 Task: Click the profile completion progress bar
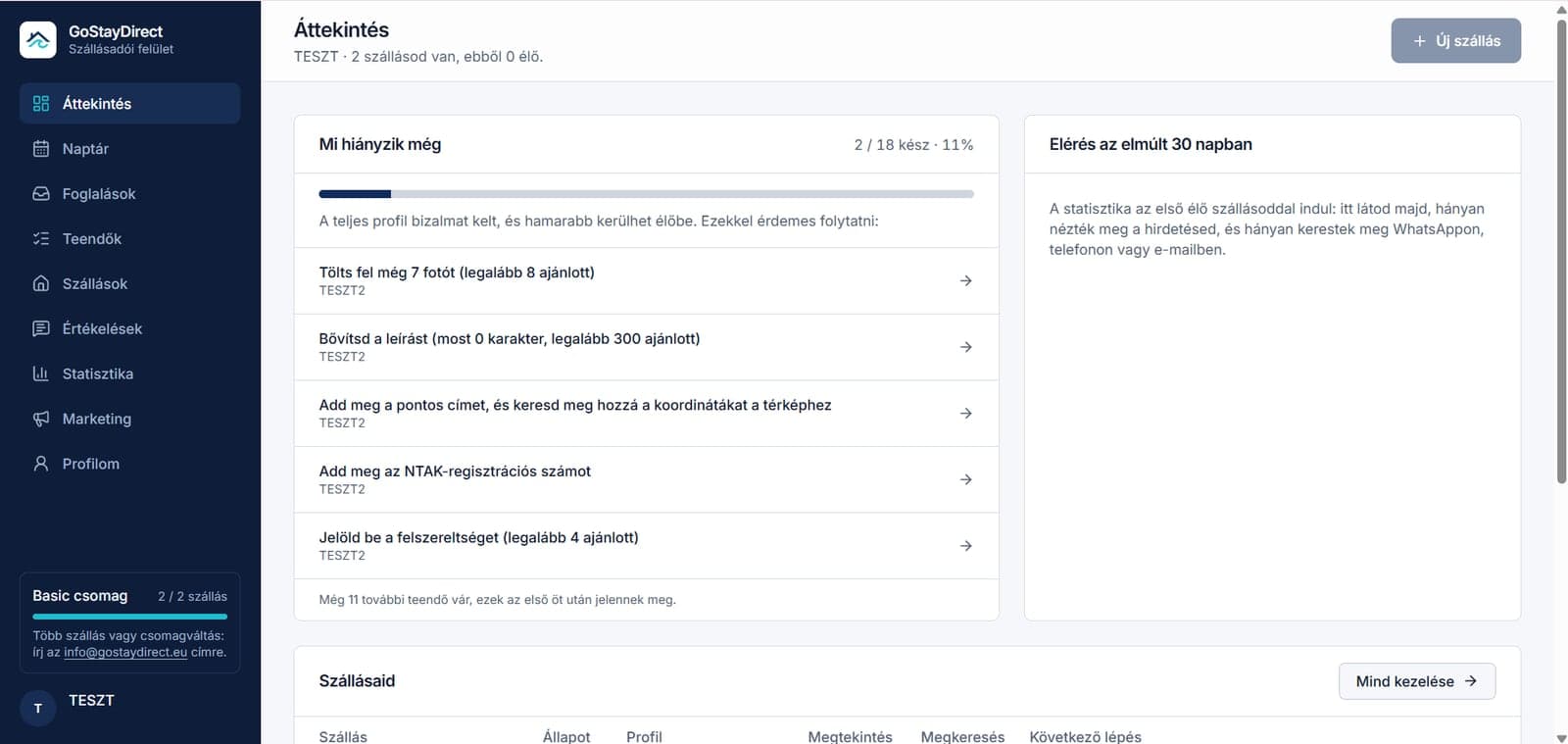(647, 194)
